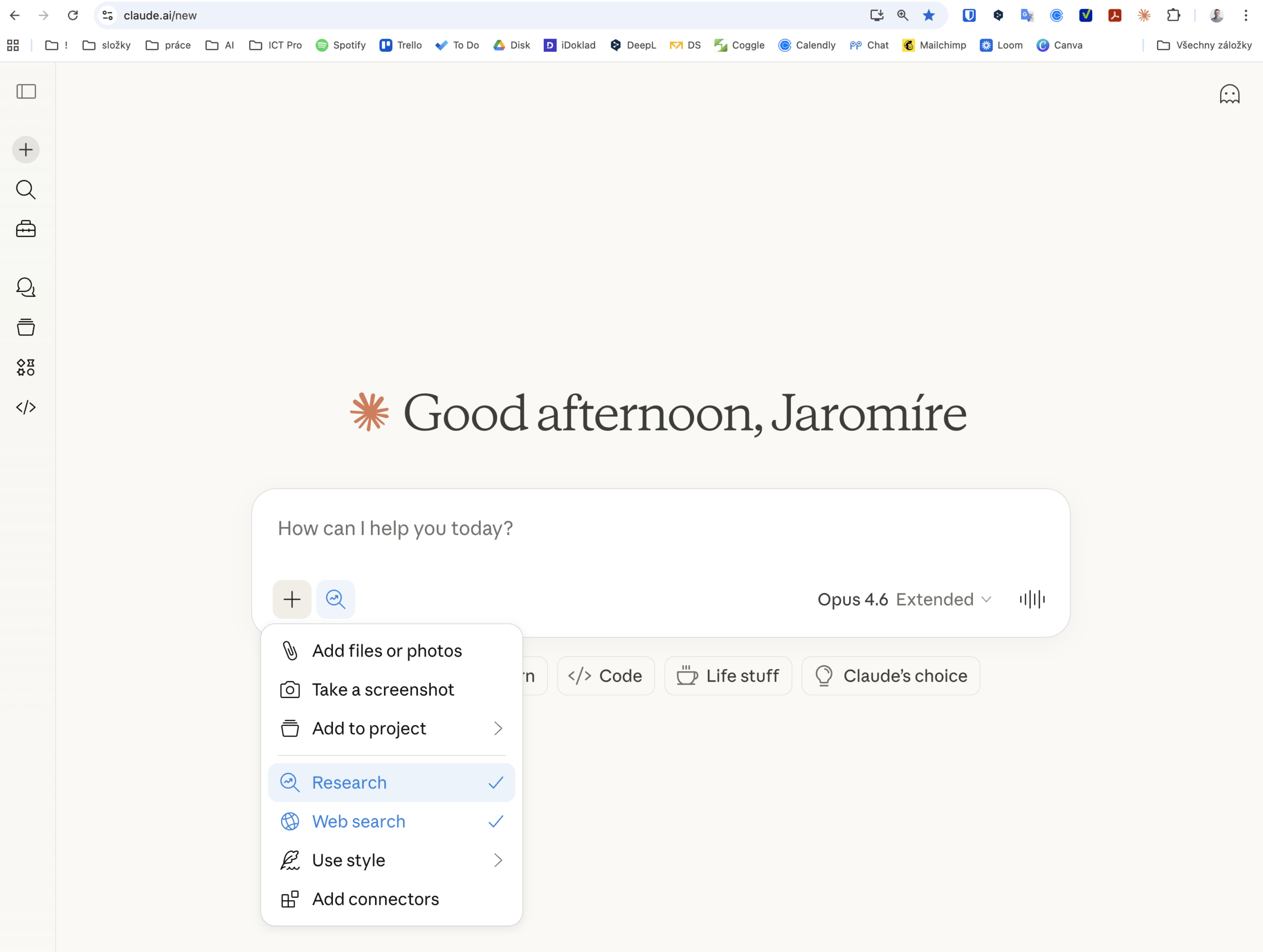This screenshot has height=952, width=1263.
Task: Expand the Use style submenu
Action: [x=392, y=860]
